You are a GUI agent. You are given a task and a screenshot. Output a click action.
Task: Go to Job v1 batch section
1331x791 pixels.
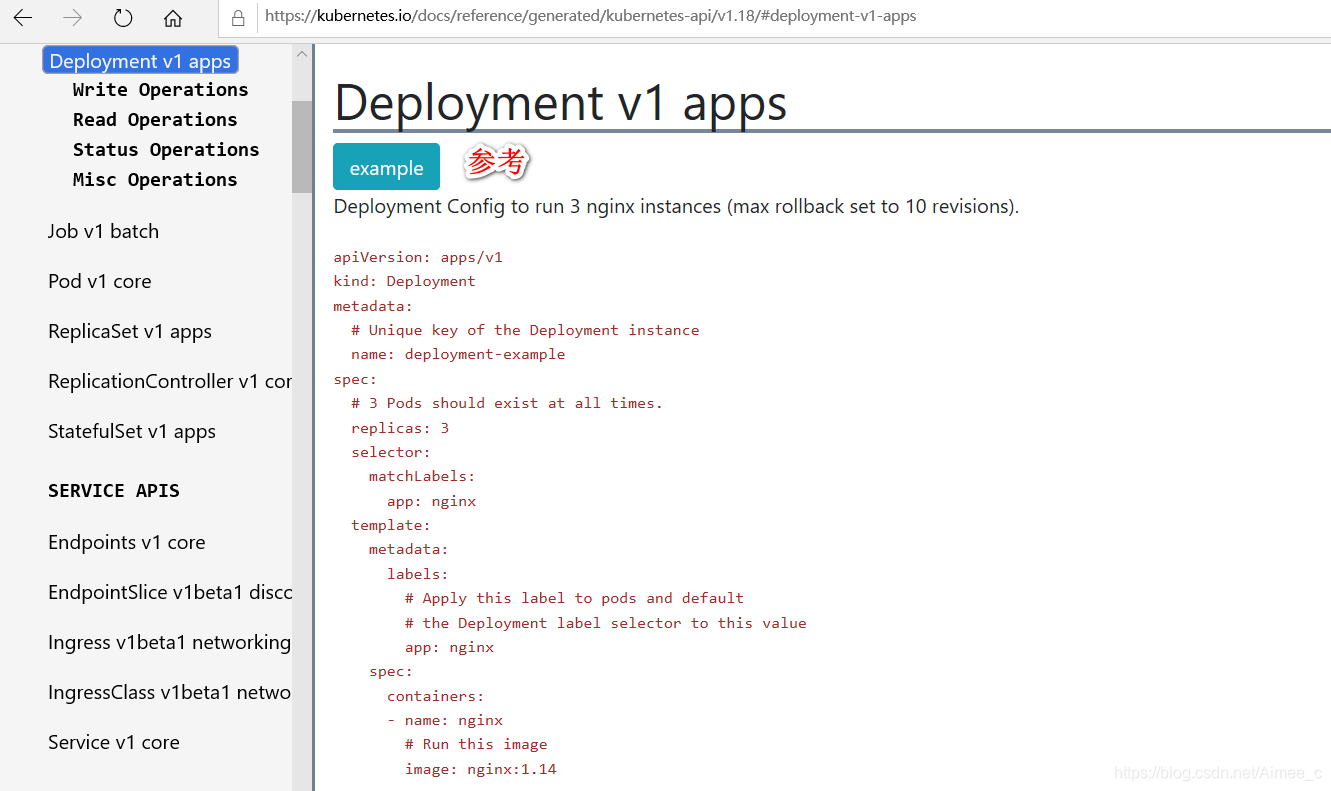pos(103,231)
